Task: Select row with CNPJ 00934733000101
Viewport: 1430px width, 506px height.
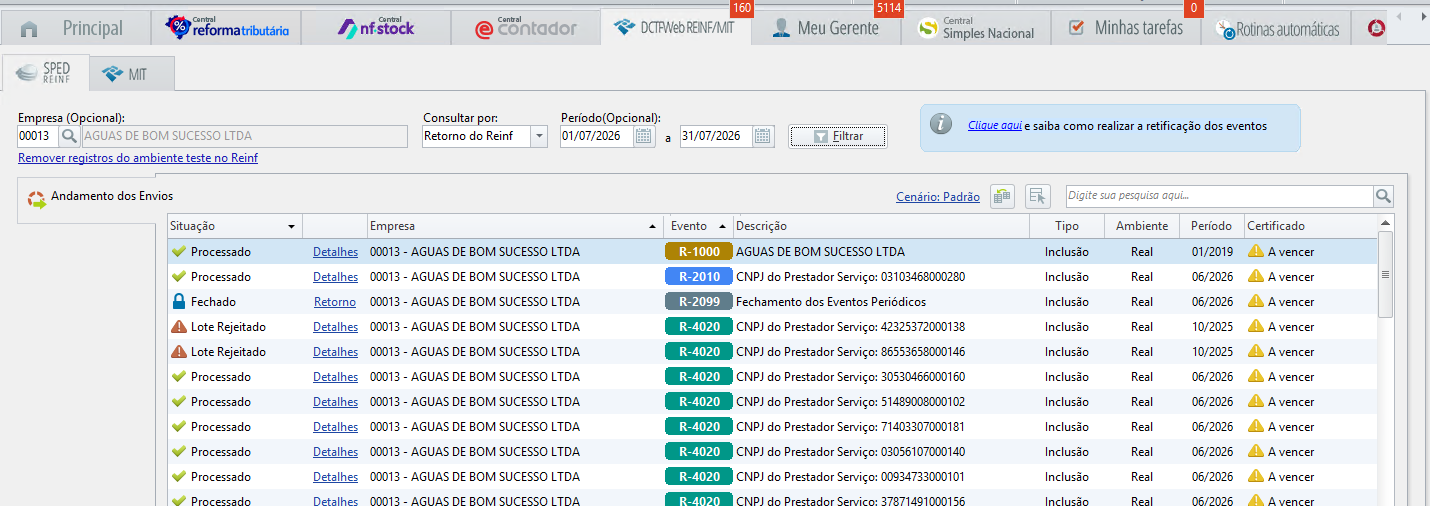Action: tap(772, 477)
